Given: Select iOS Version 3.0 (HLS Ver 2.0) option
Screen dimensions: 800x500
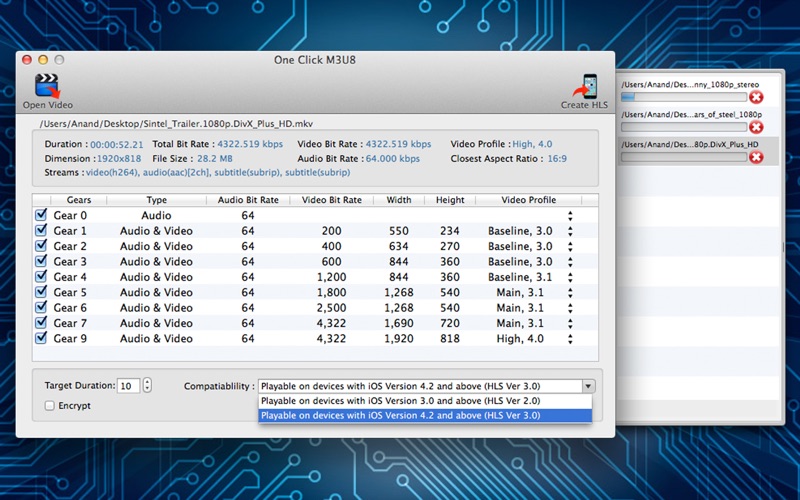Looking at the screenshot, I should (425, 401).
